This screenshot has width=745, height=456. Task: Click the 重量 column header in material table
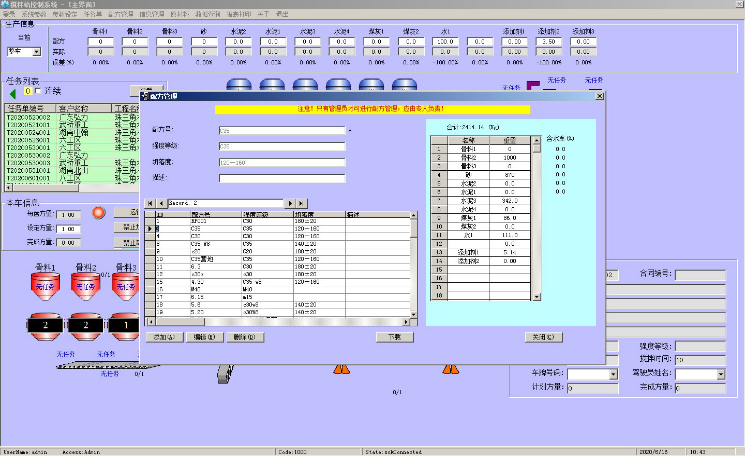pos(509,140)
